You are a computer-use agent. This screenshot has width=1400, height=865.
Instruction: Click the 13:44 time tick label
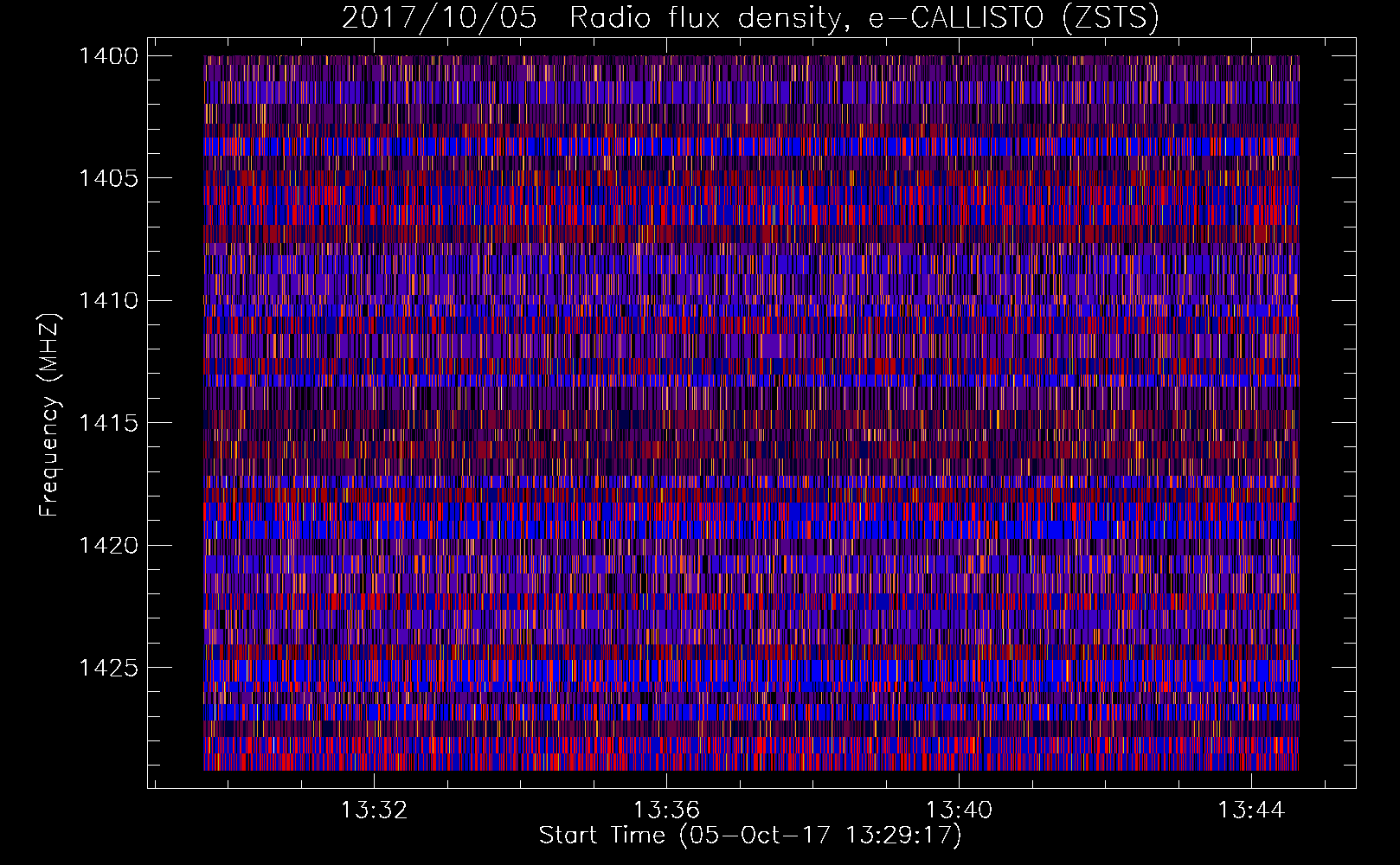pos(1251,811)
